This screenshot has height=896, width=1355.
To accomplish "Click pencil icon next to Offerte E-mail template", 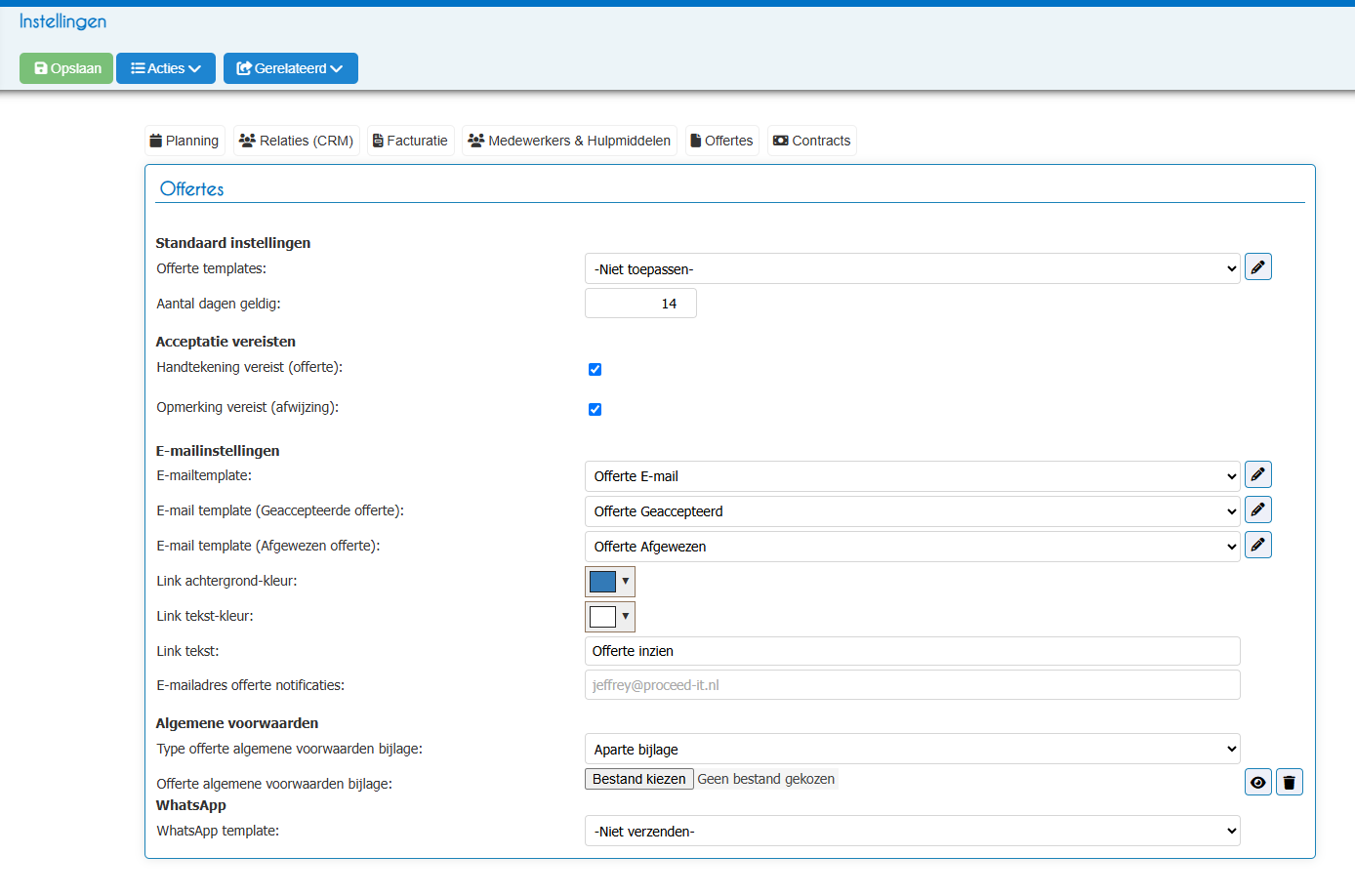I will click(1258, 474).
